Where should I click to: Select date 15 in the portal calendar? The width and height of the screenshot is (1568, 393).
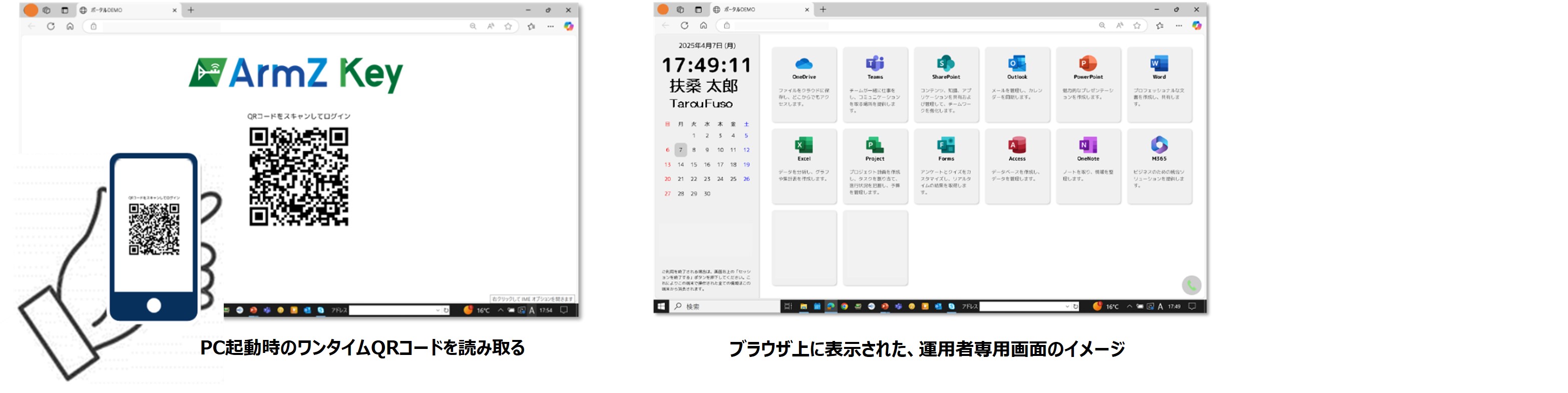[694, 164]
